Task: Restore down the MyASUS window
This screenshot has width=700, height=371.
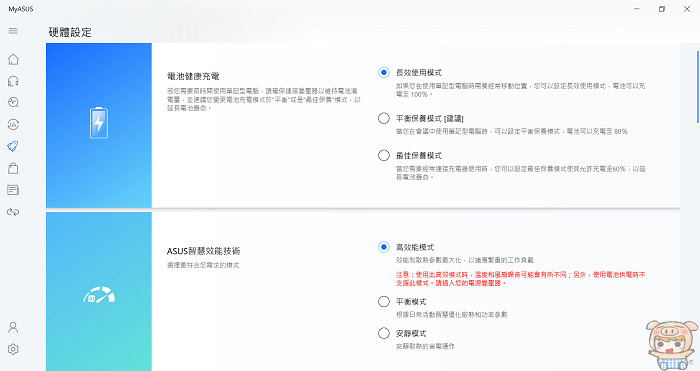Action: point(662,9)
